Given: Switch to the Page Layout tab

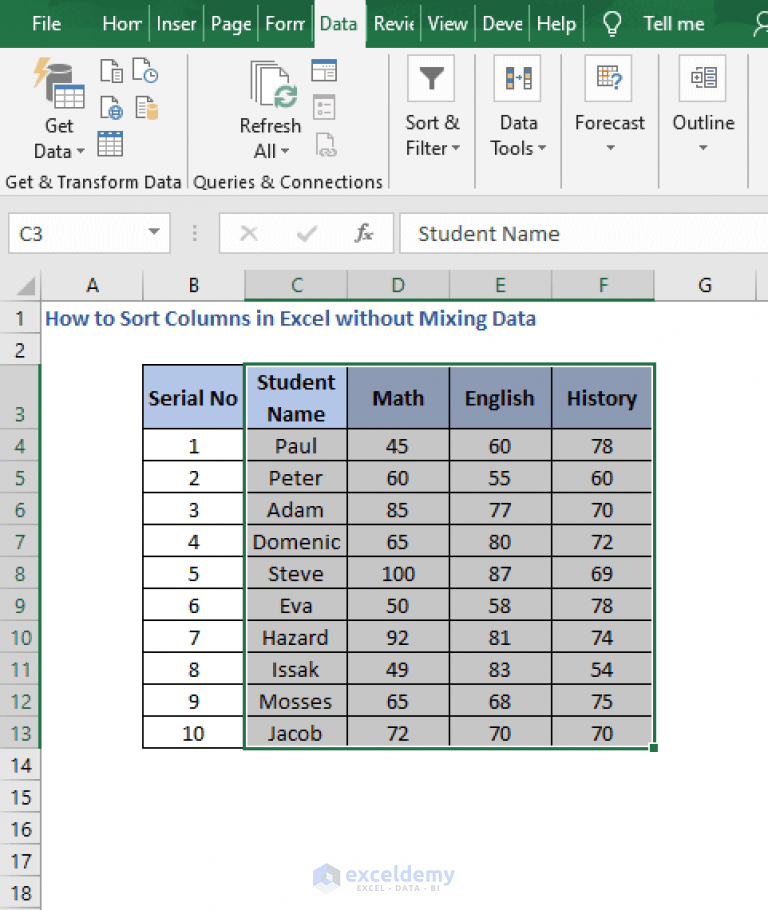Looking at the screenshot, I should (230, 24).
